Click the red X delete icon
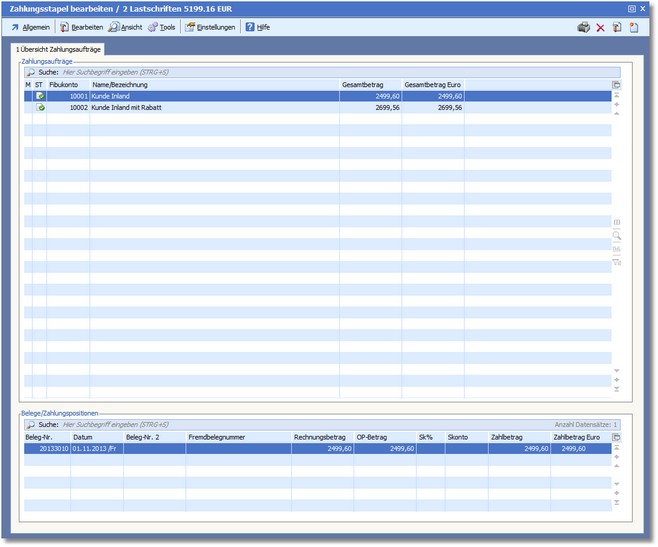 pyautogui.click(x=601, y=27)
